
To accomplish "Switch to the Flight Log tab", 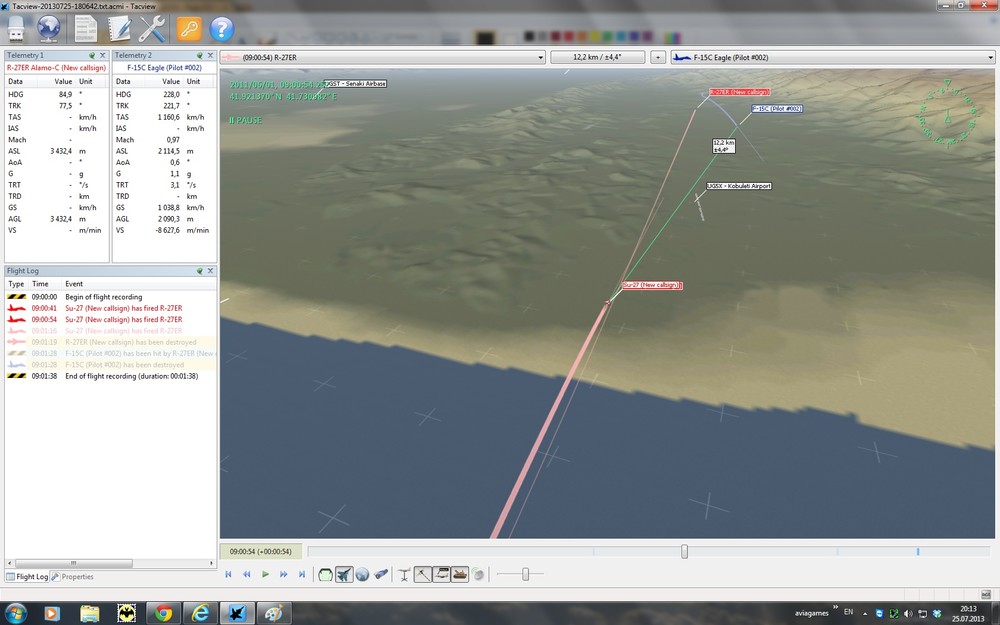I will pos(27,577).
